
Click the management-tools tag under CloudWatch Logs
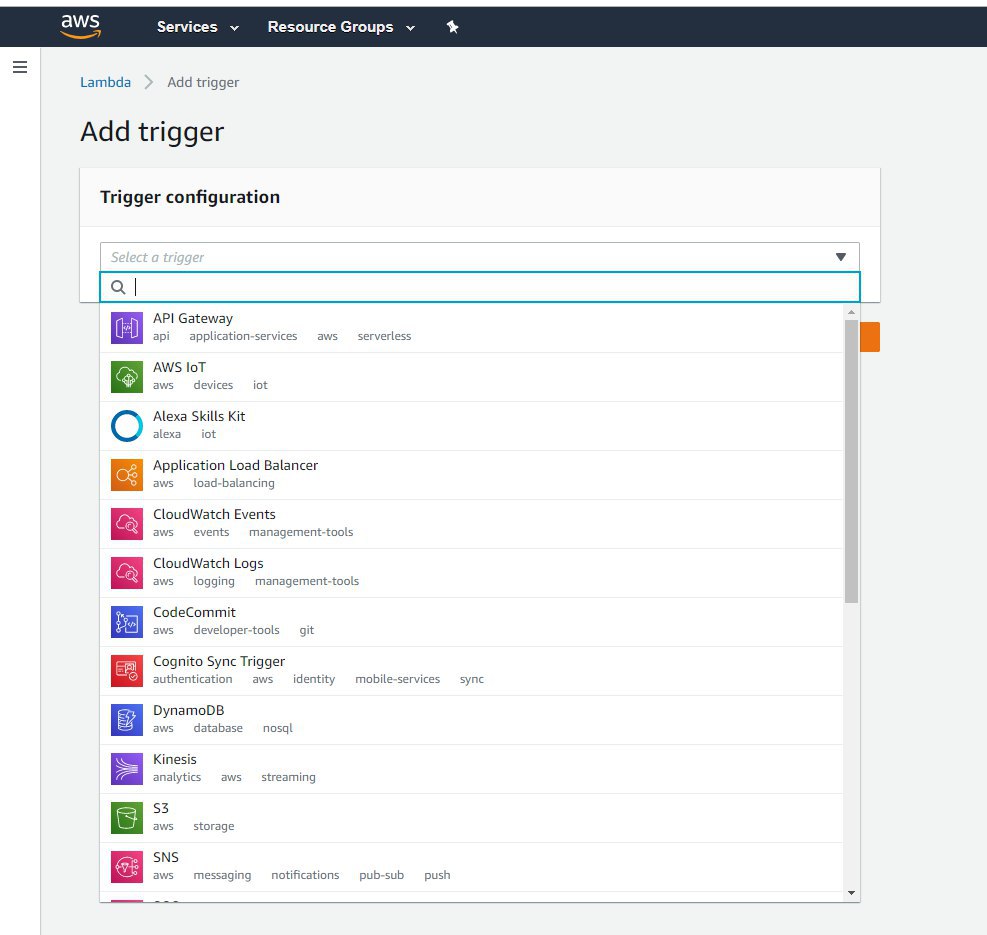[307, 581]
